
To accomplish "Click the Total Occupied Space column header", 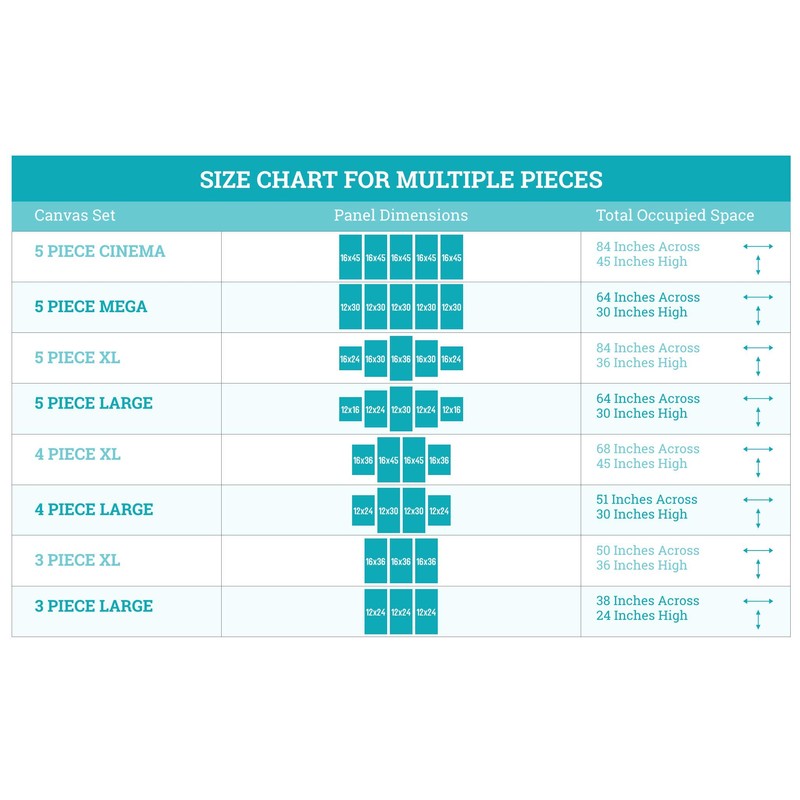I will click(675, 215).
